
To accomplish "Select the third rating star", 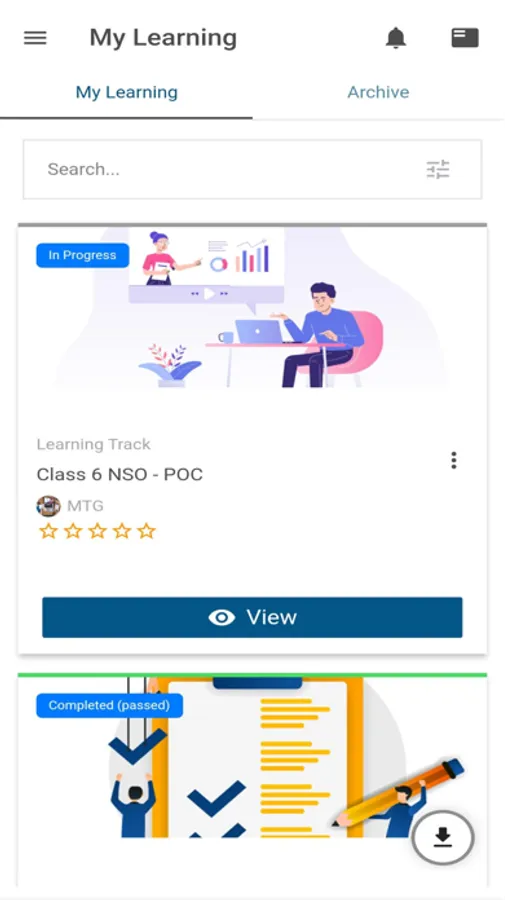I will coord(98,531).
